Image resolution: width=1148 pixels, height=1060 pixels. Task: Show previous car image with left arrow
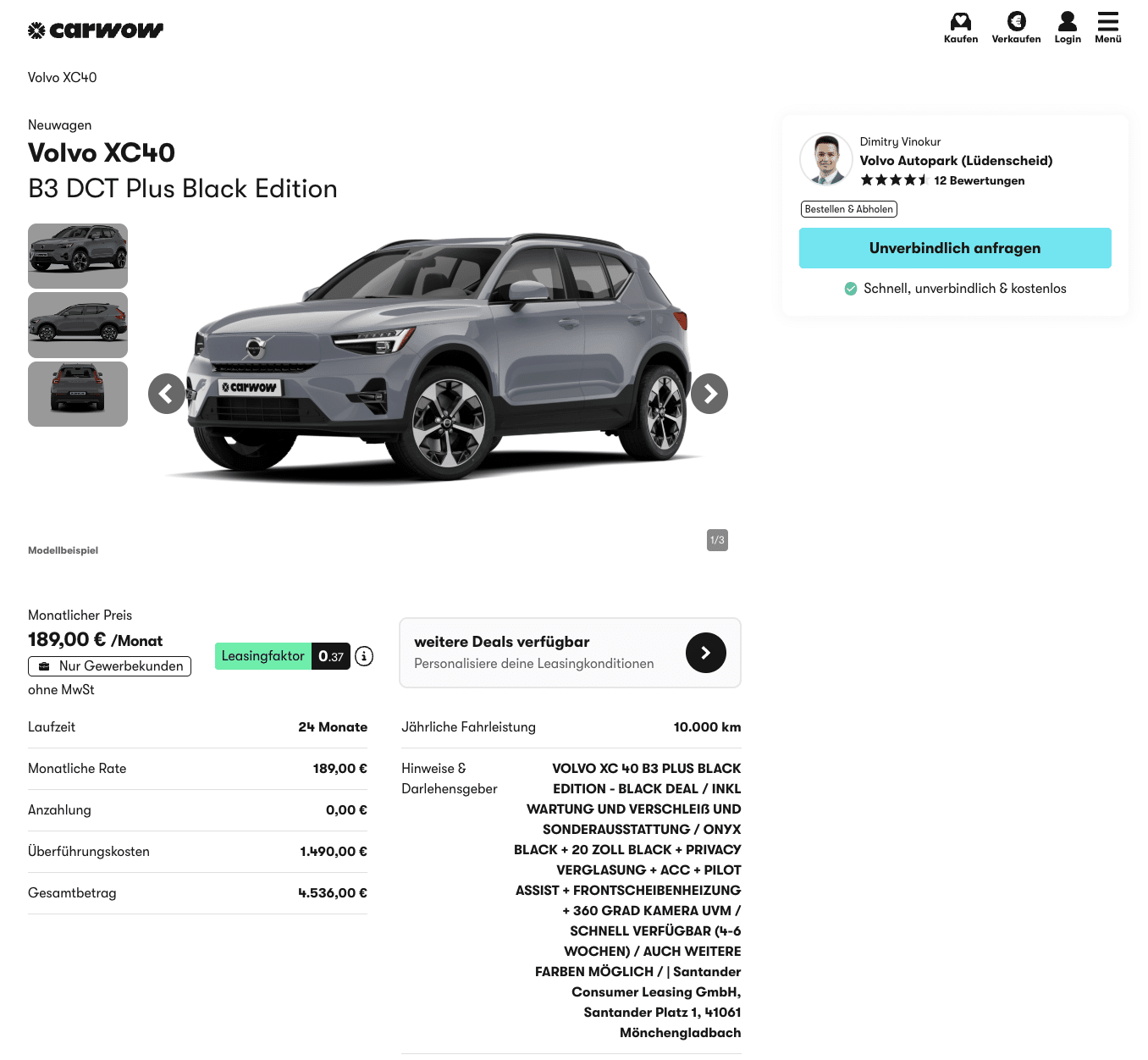167,394
